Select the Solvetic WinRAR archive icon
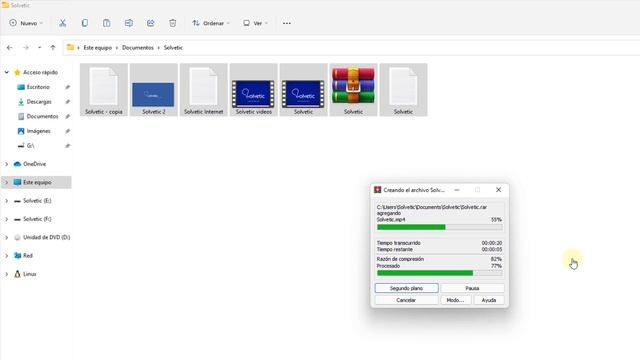The image size is (640, 360). [x=353, y=90]
